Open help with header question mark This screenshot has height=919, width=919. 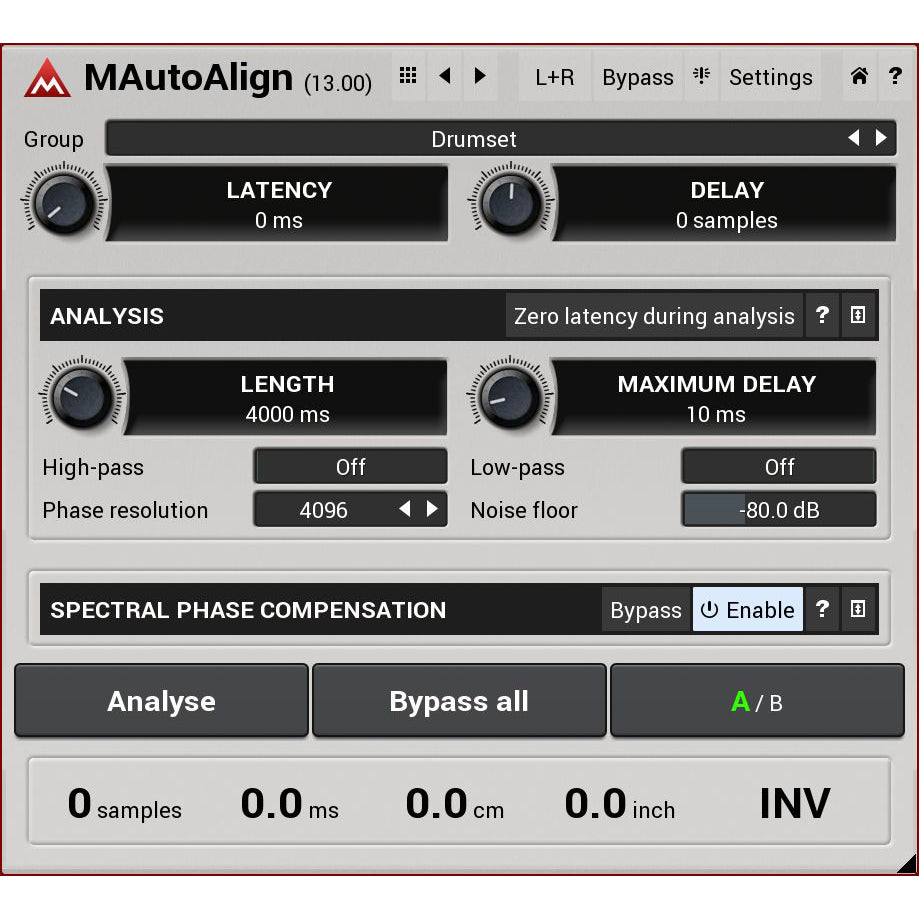coord(895,76)
